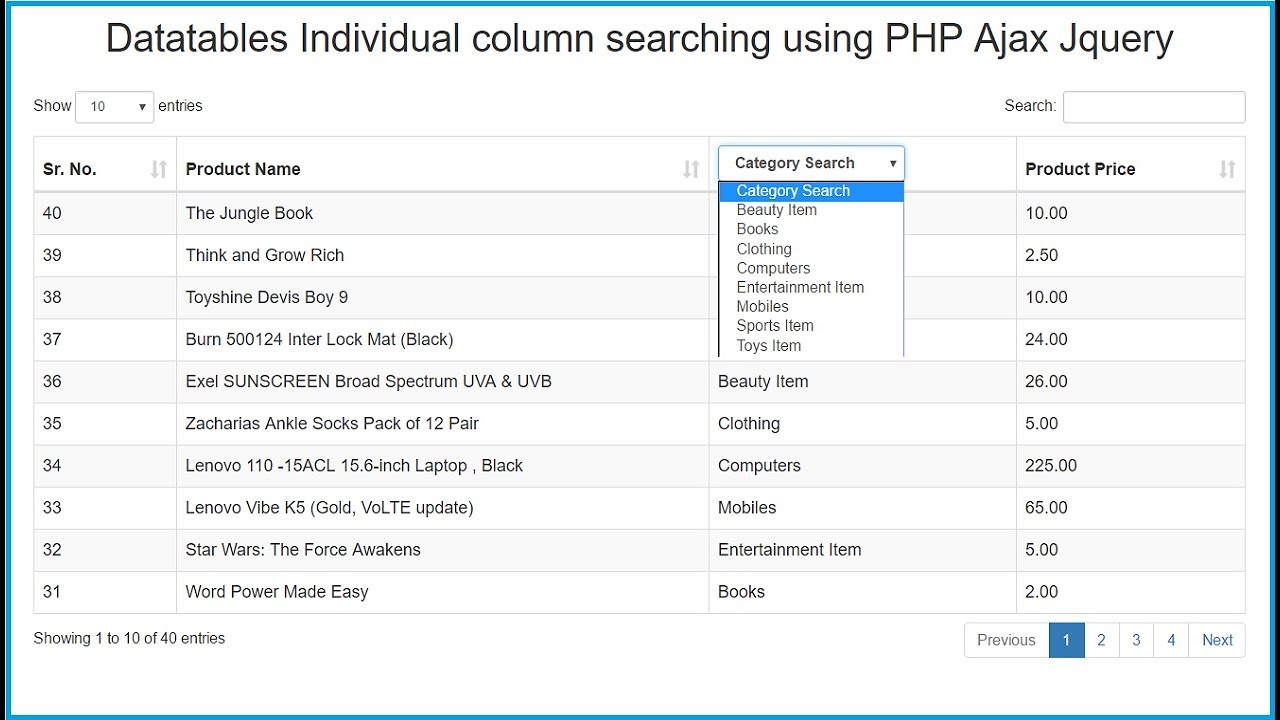
Task: Click the table Search input field
Action: tap(1153, 107)
